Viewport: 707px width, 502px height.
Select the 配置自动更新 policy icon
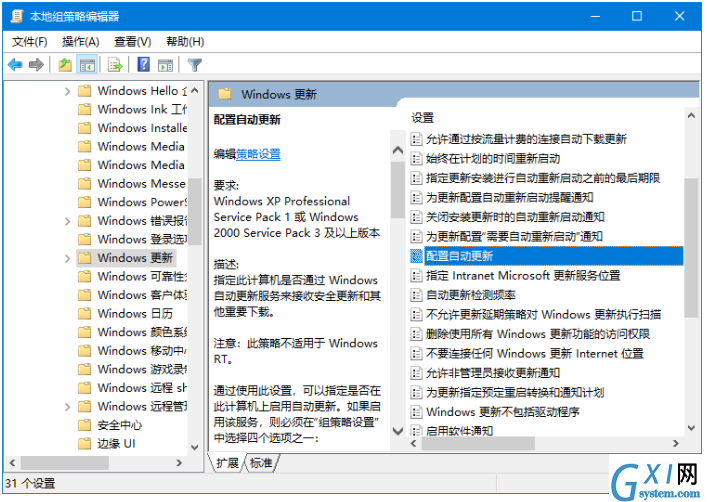tap(416, 256)
